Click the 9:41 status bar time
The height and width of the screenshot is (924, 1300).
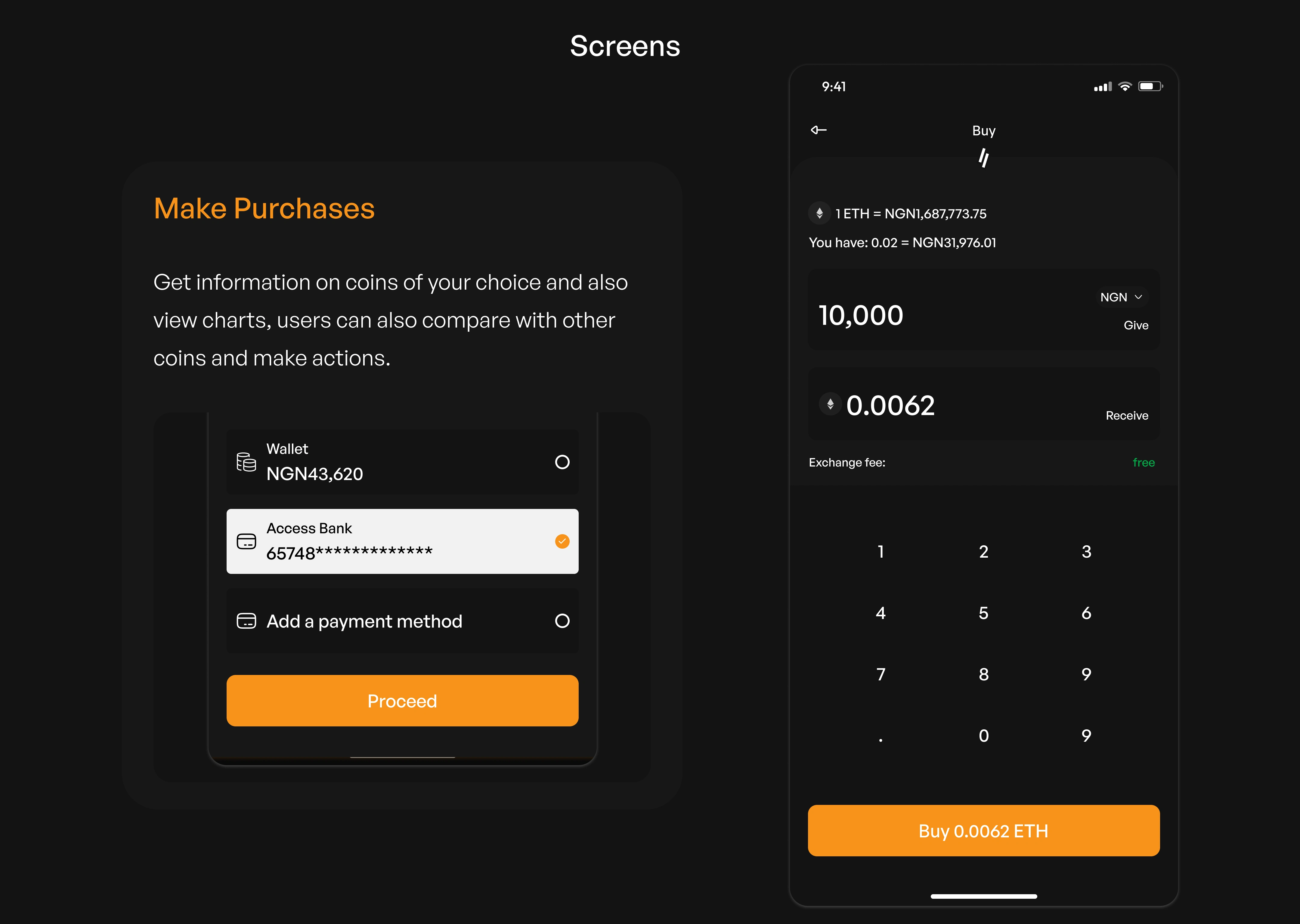point(834,87)
